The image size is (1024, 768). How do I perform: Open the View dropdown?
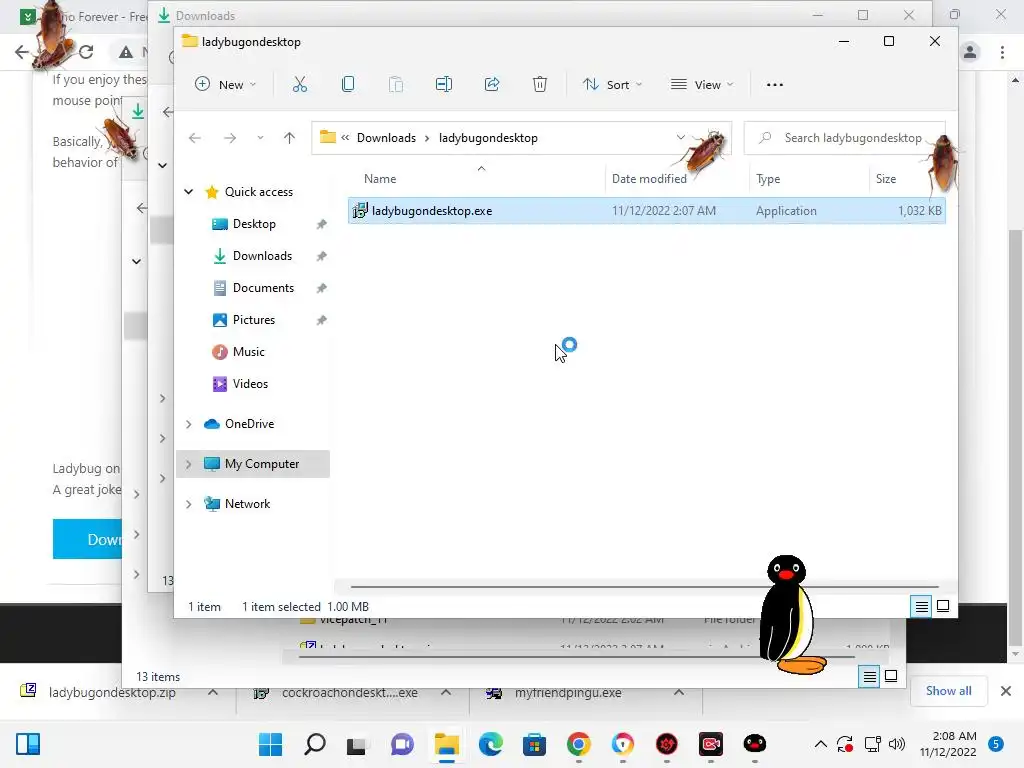pyautogui.click(x=702, y=84)
